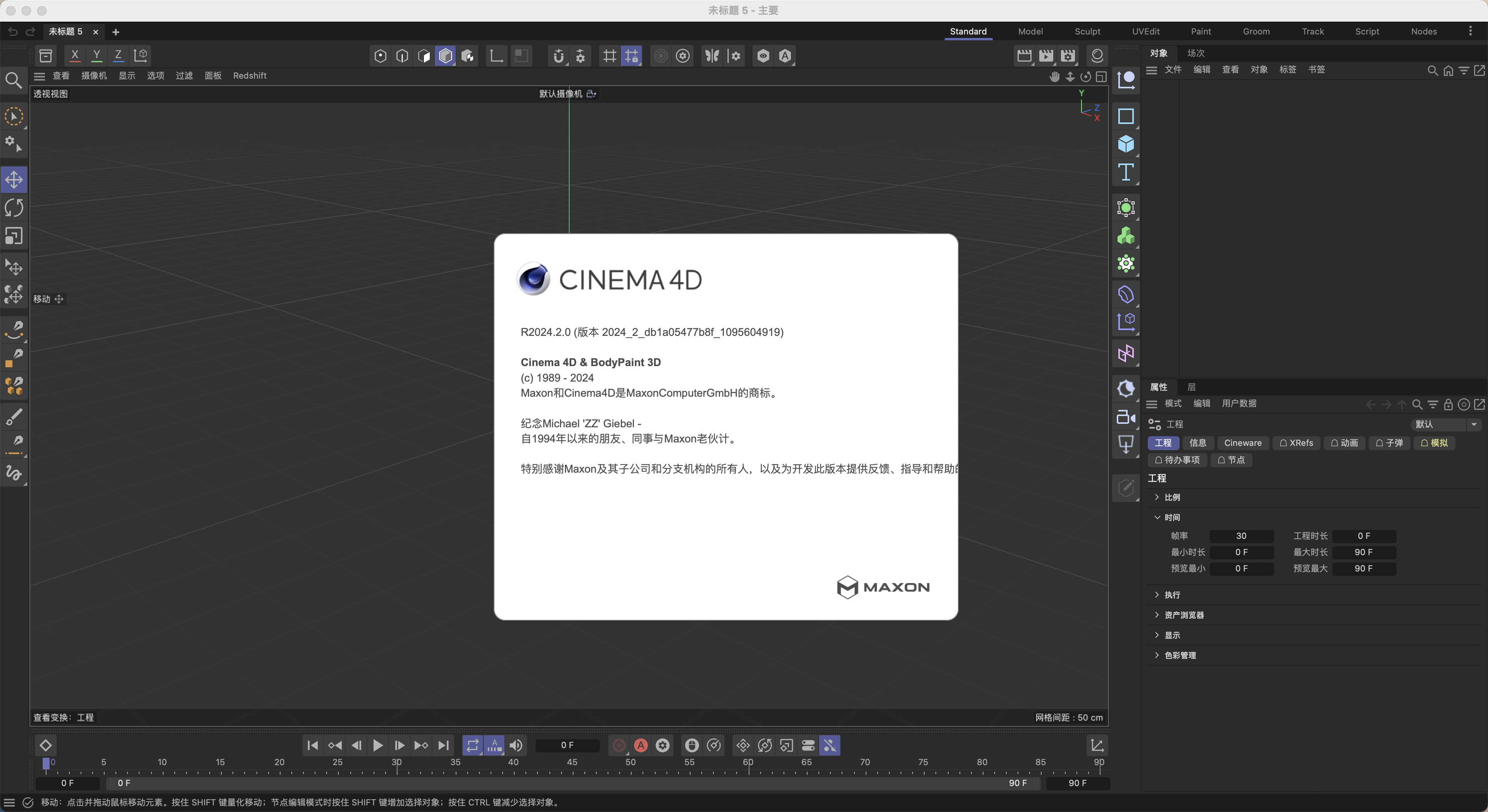Click the playhead marker at frame 0
1488x812 pixels.
click(x=46, y=764)
